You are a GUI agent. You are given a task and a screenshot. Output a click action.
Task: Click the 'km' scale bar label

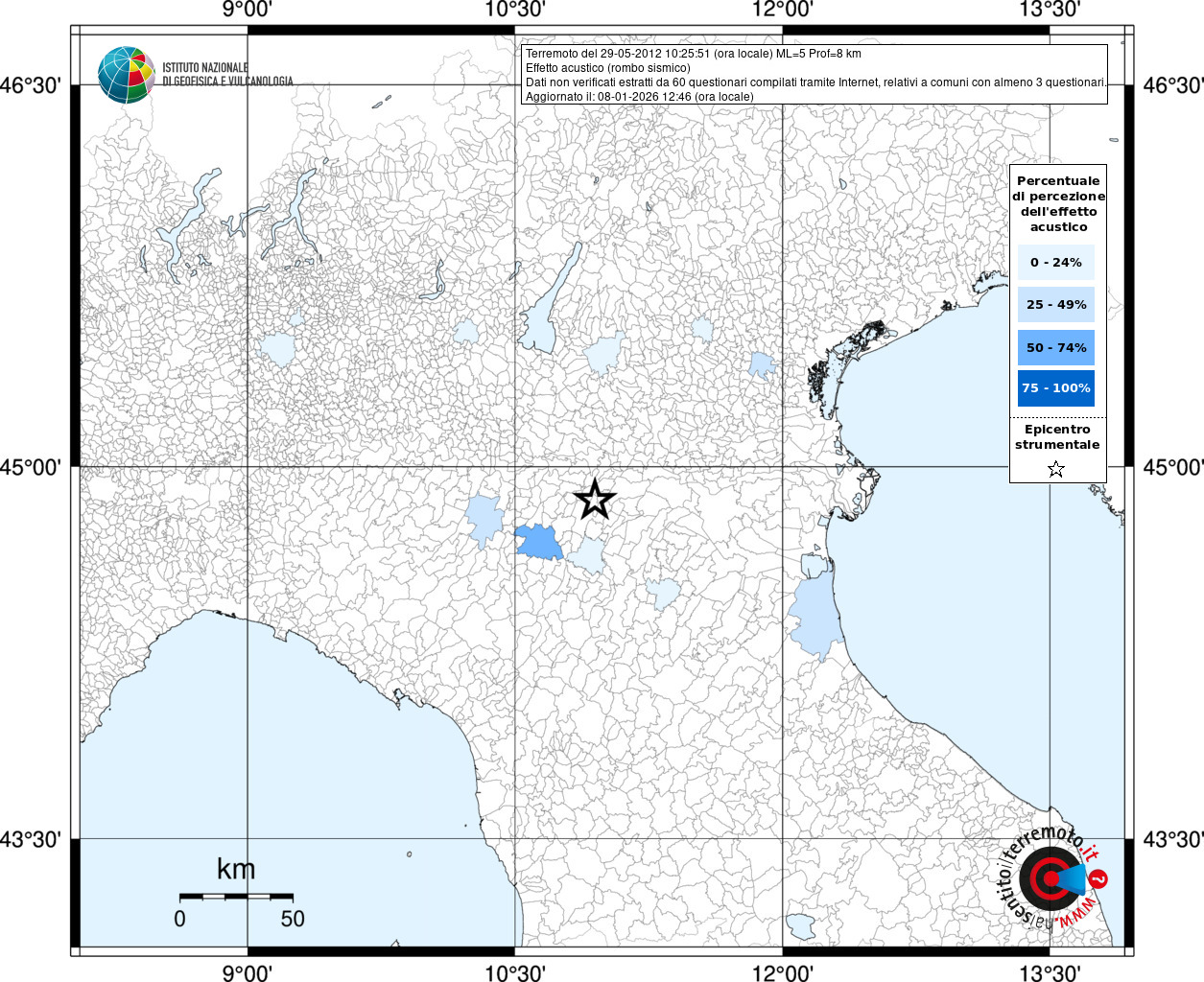(x=236, y=870)
